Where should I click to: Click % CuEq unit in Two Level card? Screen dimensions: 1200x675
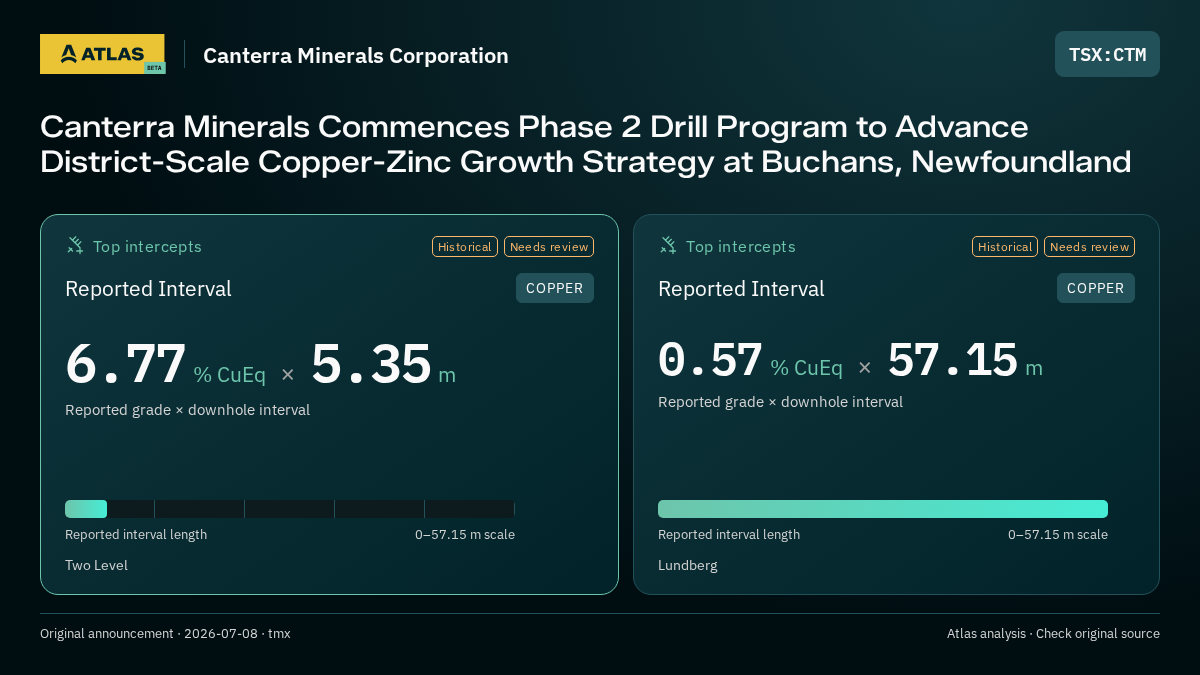pos(229,375)
